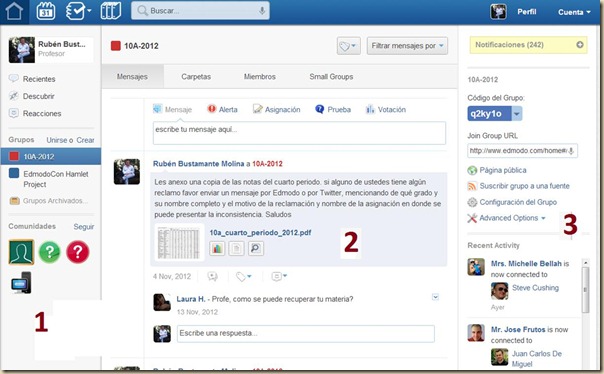Expand the Laura H. comment options arrow
This screenshot has width=604, height=374.
[435, 297]
